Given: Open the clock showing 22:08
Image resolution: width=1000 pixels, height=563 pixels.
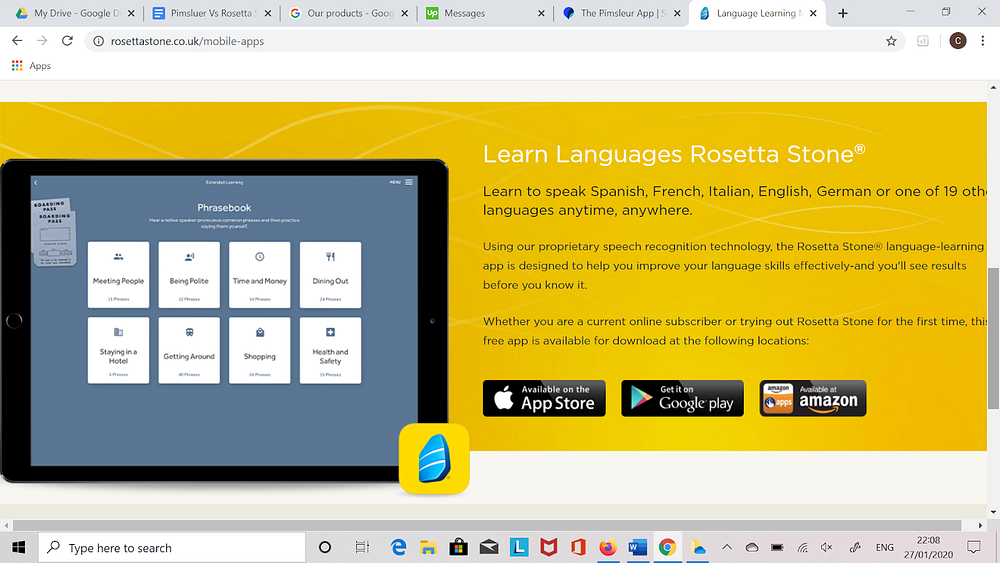Looking at the screenshot, I should coord(928,547).
